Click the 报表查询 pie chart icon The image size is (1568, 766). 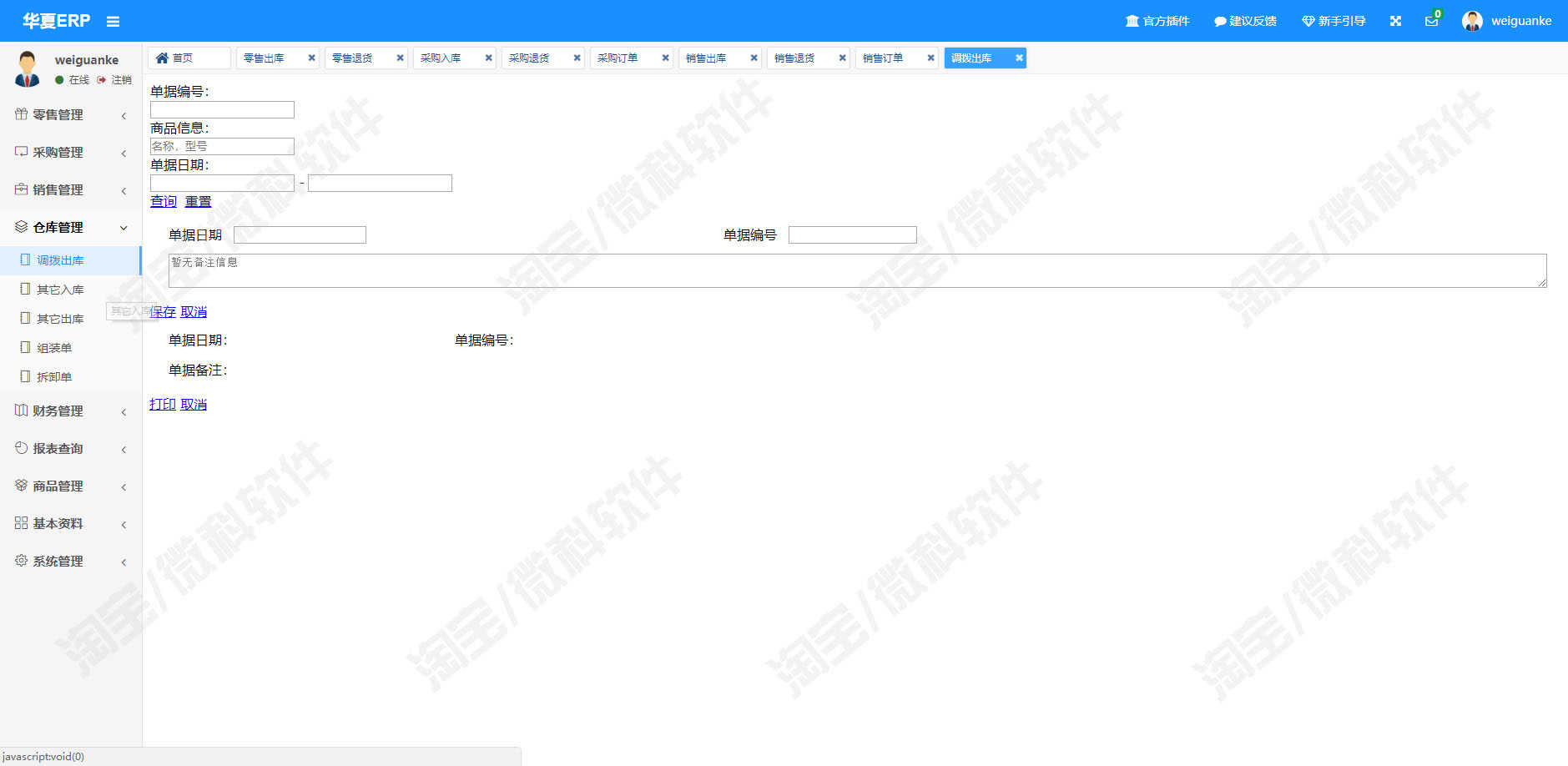(x=22, y=448)
